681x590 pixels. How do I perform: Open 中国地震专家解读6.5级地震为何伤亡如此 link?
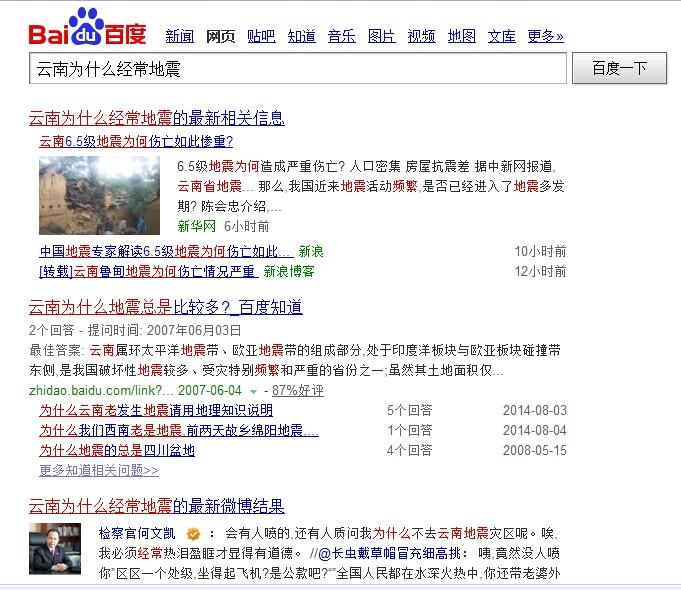coord(166,251)
